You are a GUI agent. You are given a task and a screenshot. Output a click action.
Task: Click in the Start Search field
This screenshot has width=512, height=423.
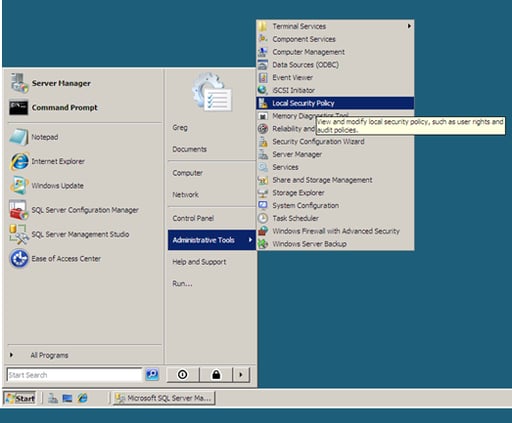point(74,375)
